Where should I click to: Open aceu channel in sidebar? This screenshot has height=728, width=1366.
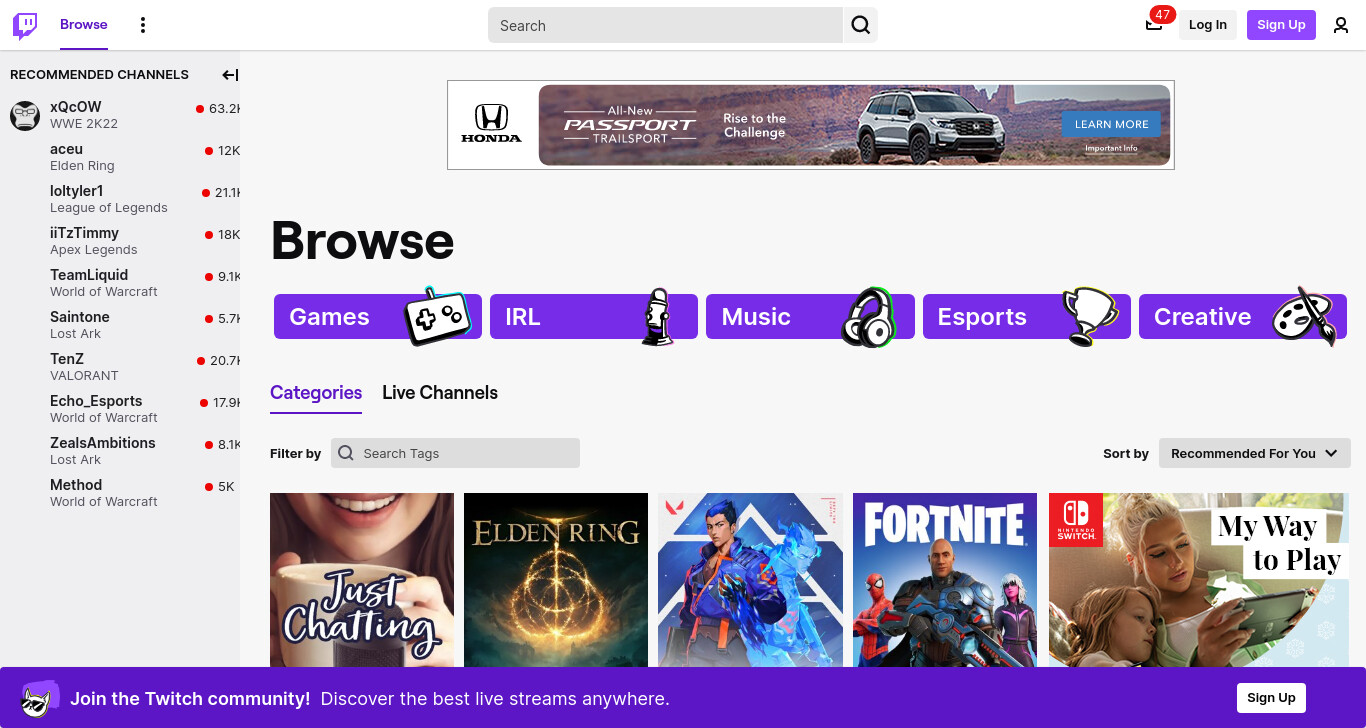(x=120, y=157)
